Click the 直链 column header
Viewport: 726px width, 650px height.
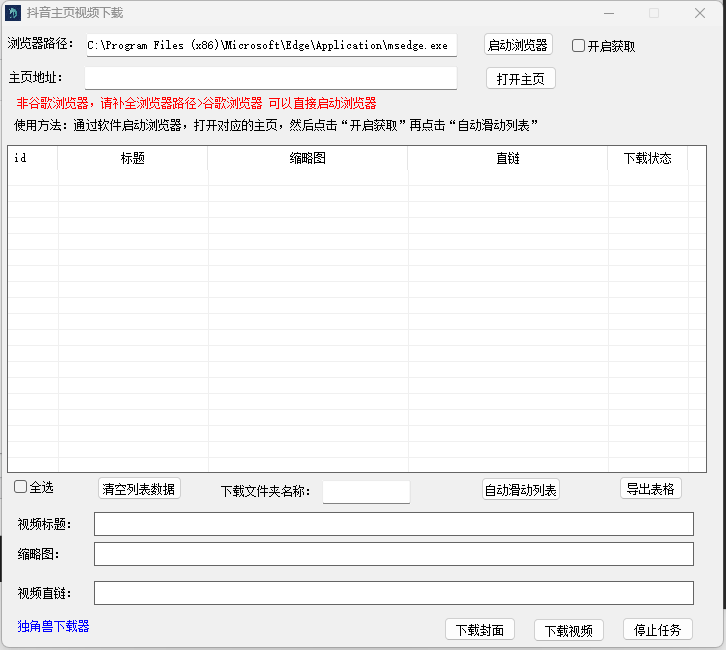tap(507, 159)
